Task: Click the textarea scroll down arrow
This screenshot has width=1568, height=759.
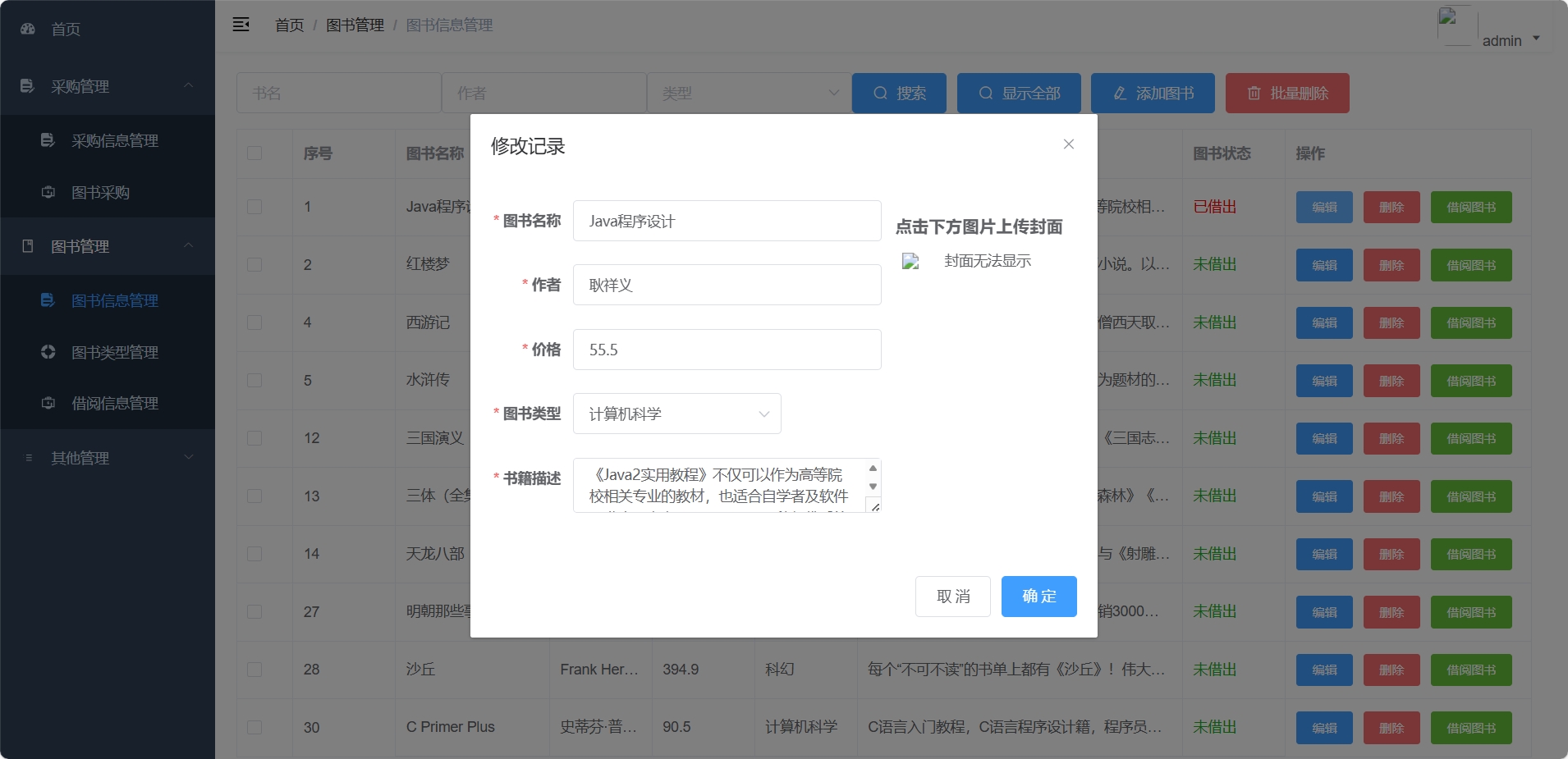Action: pyautogui.click(x=873, y=487)
